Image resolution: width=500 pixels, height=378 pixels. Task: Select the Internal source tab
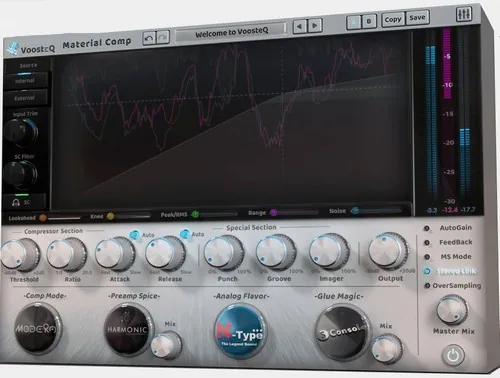point(25,81)
